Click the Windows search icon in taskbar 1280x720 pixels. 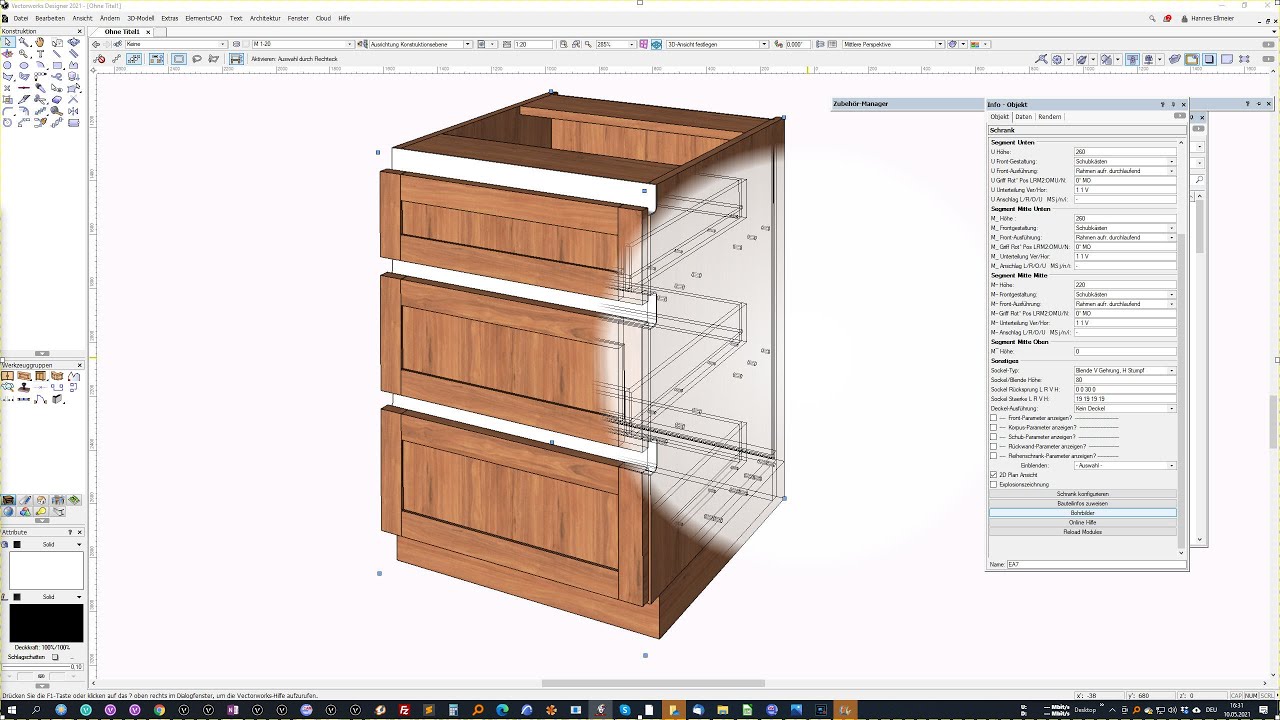click(36, 710)
